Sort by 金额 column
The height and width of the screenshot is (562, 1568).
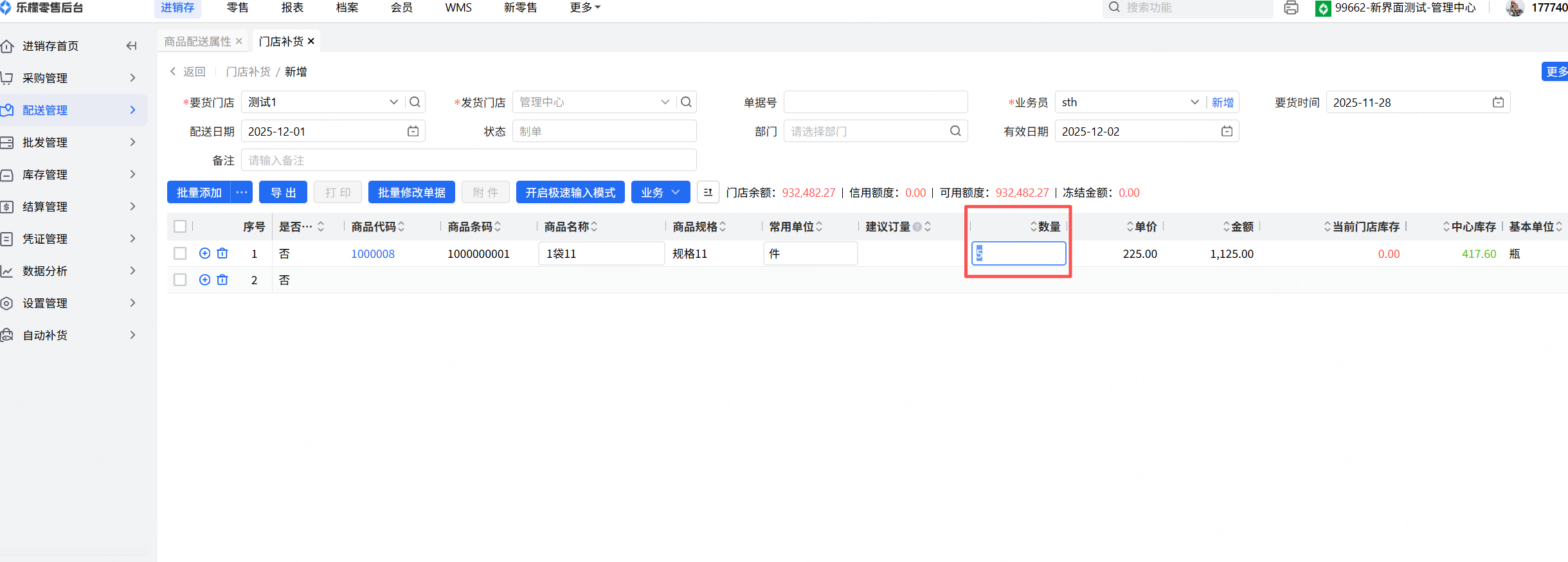pyautogui.click(x=1227, y=227)
